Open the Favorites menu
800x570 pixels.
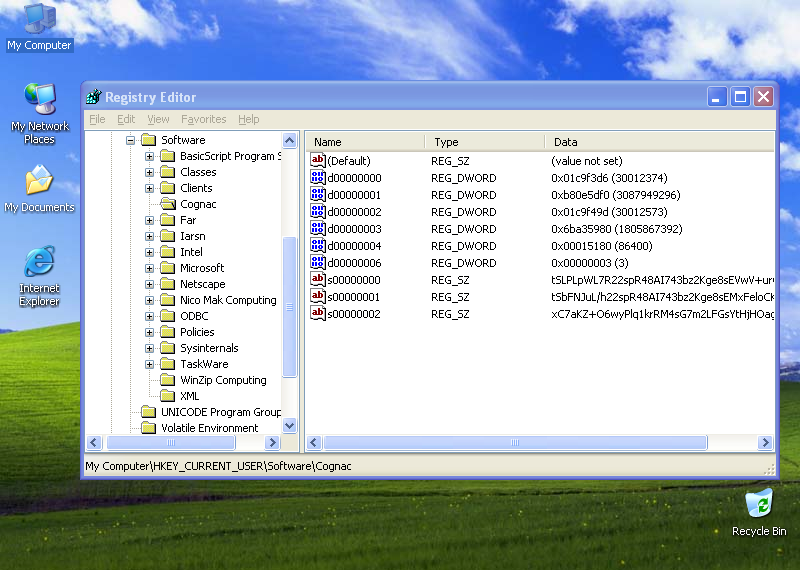(x=204, y=119)
